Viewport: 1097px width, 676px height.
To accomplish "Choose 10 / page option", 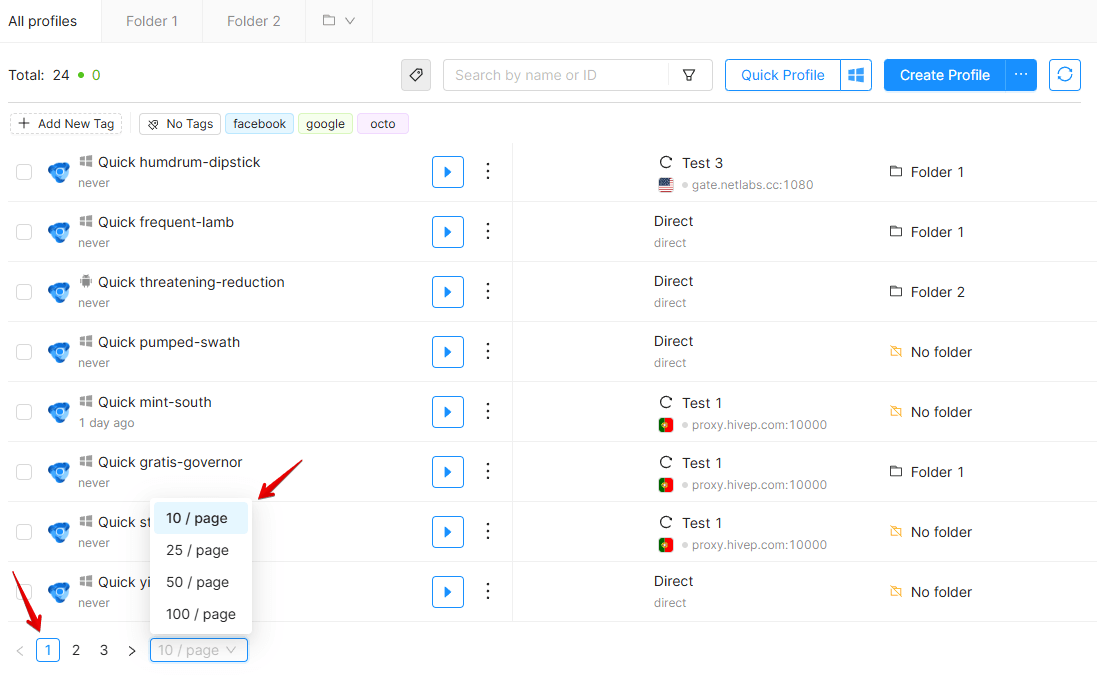I will click(201, 519).
